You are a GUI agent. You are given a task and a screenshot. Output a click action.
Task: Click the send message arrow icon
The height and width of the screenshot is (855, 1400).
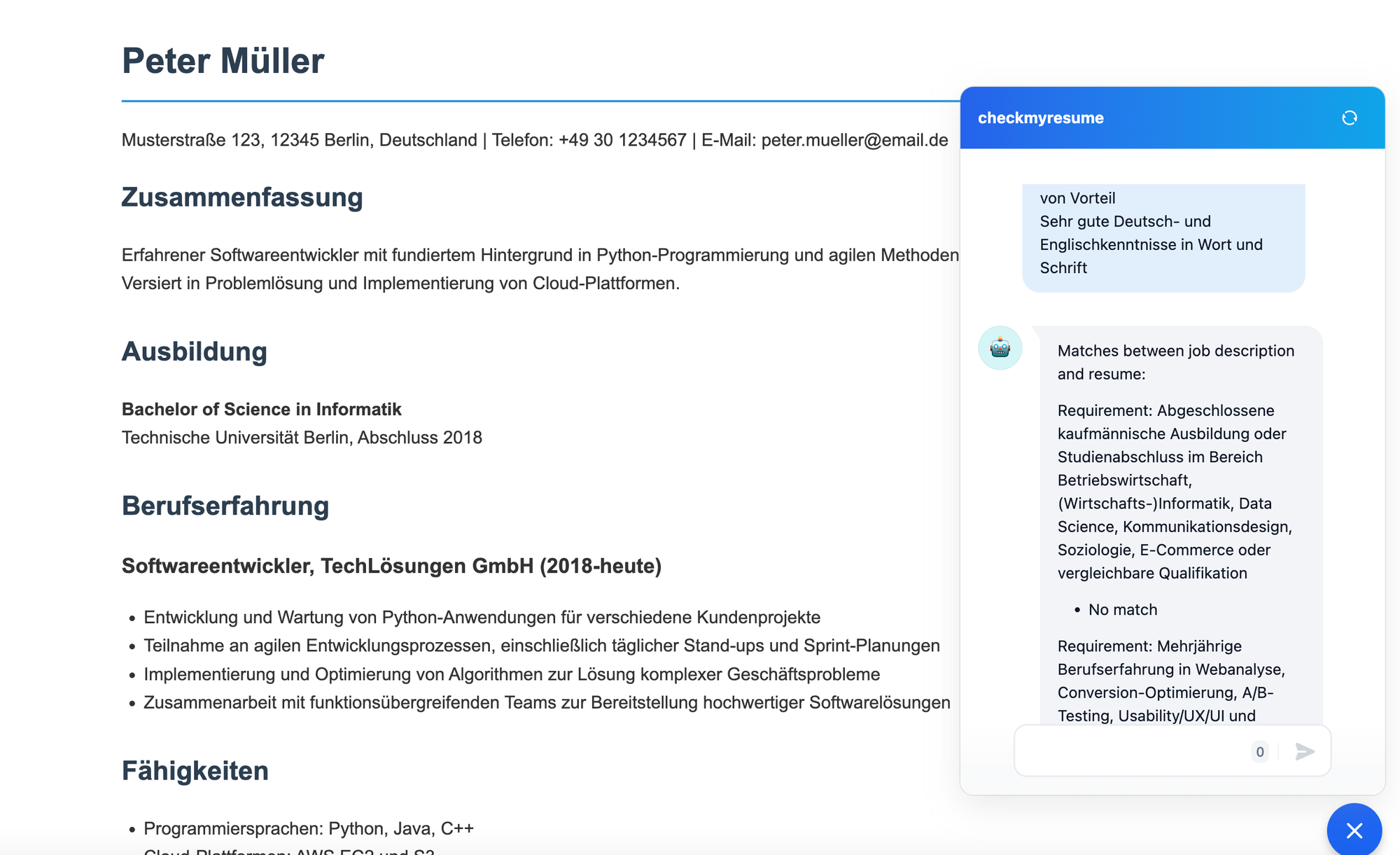1304,751
